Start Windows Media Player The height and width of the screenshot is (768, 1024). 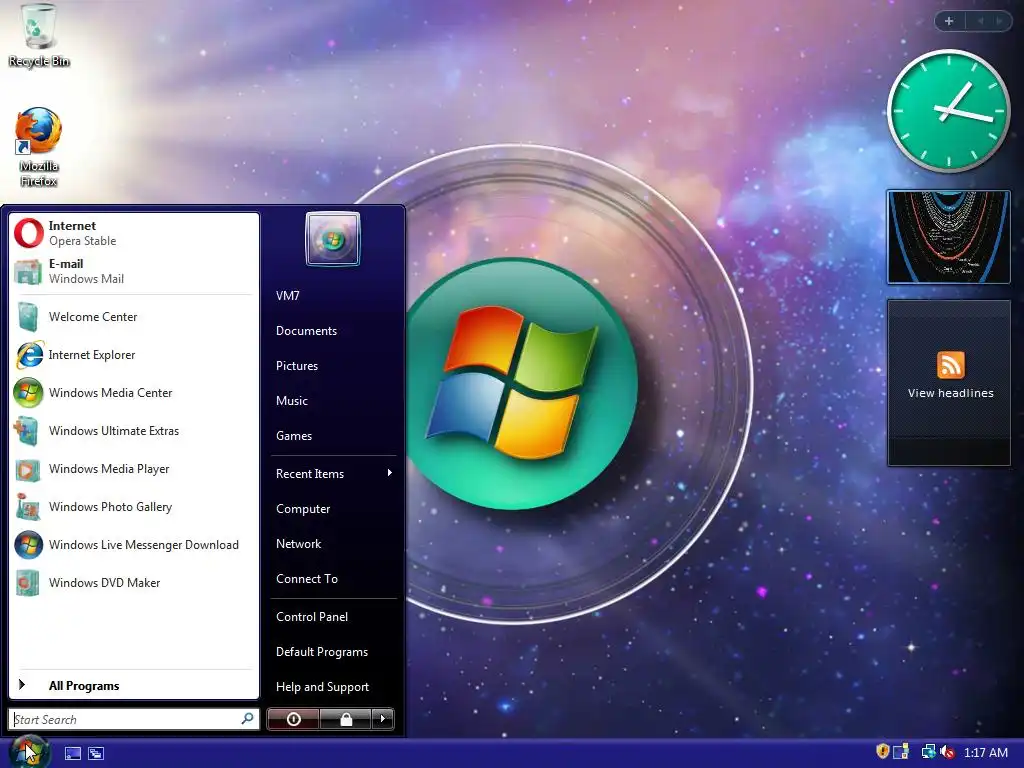tap(134, 469)
